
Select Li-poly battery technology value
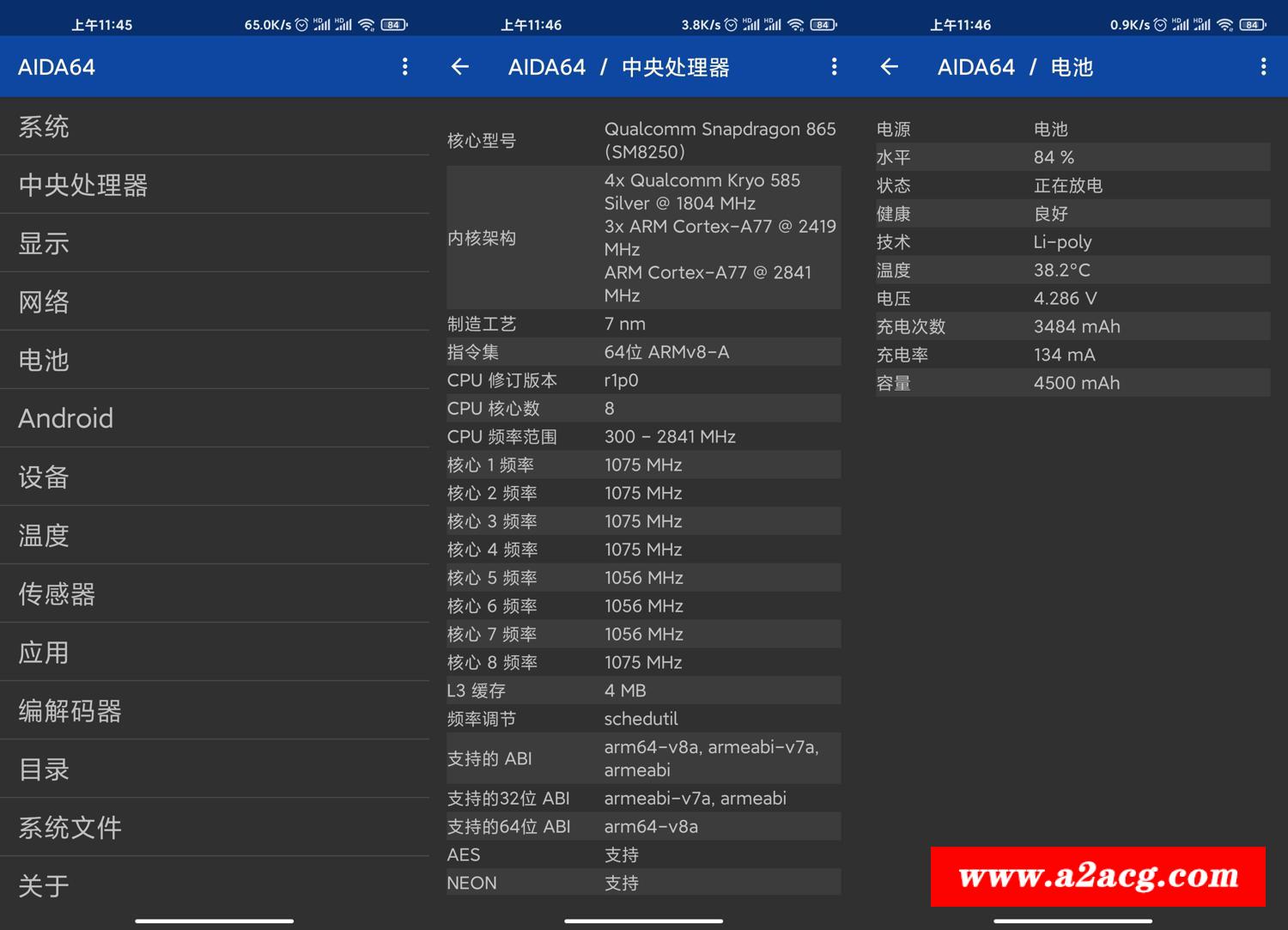(1062, 242)
